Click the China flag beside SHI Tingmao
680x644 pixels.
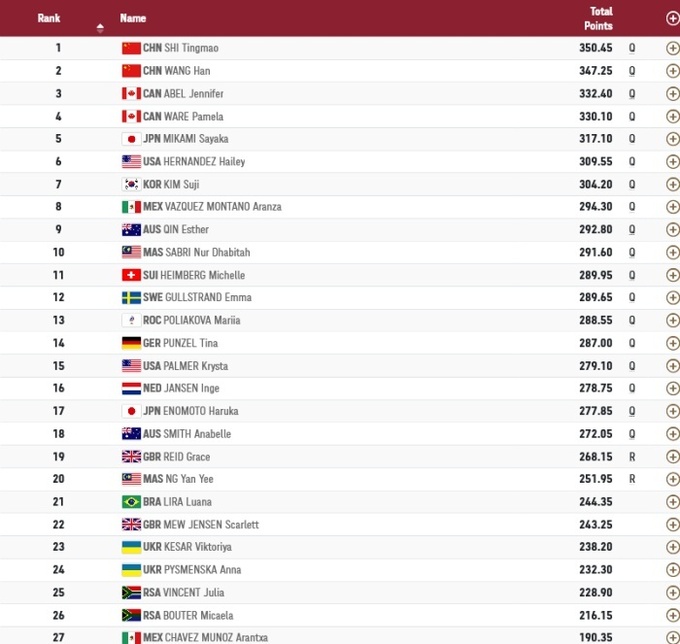tap(131, 48)
